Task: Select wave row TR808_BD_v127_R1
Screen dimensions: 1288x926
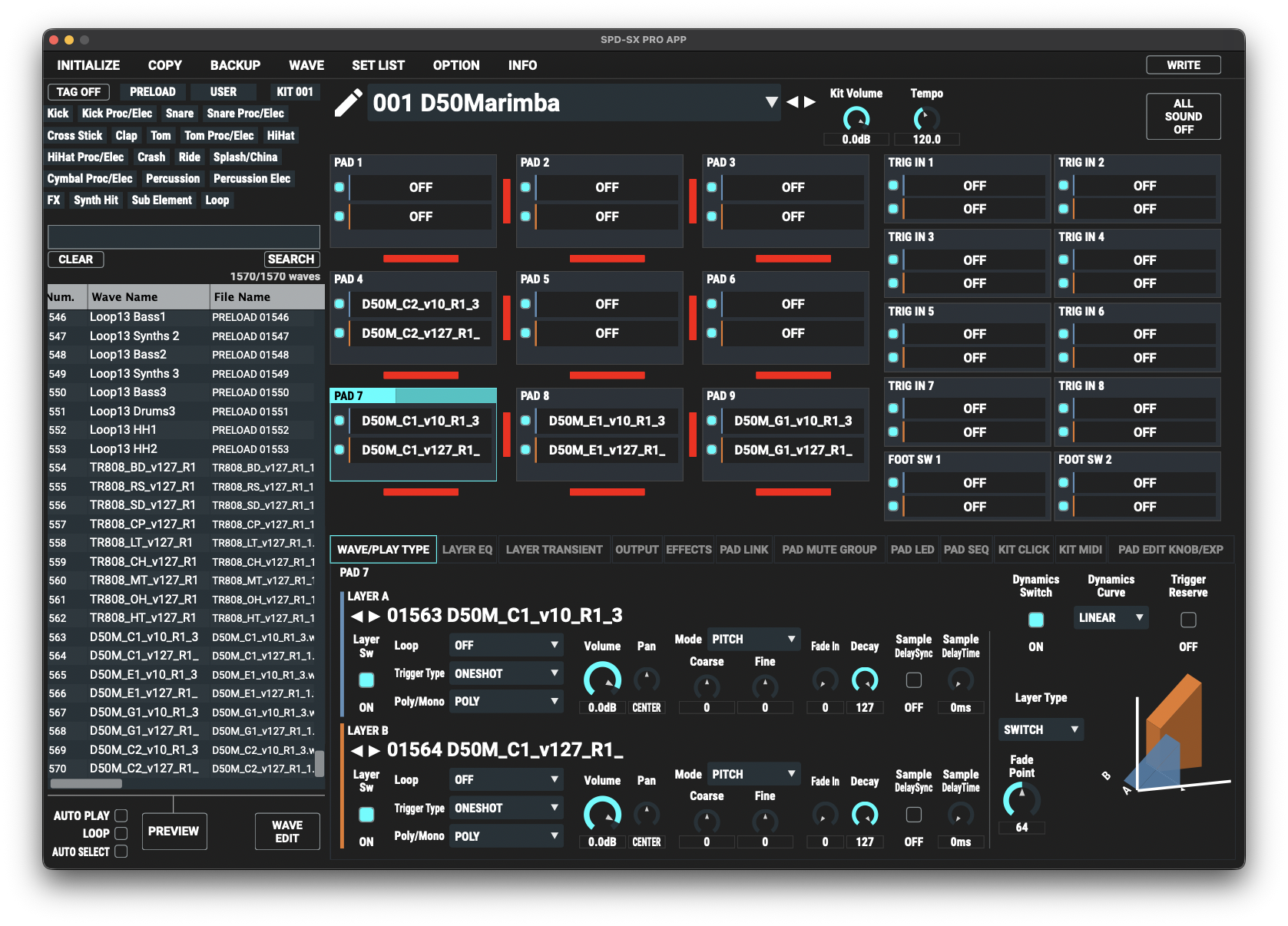Action: point(181,468)
